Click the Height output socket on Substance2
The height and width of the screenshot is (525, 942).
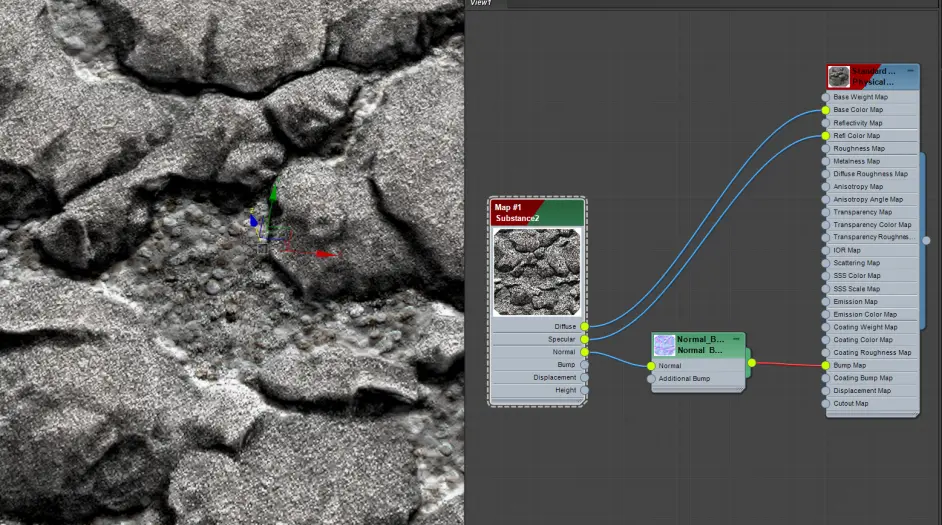[x=585, y=390]
